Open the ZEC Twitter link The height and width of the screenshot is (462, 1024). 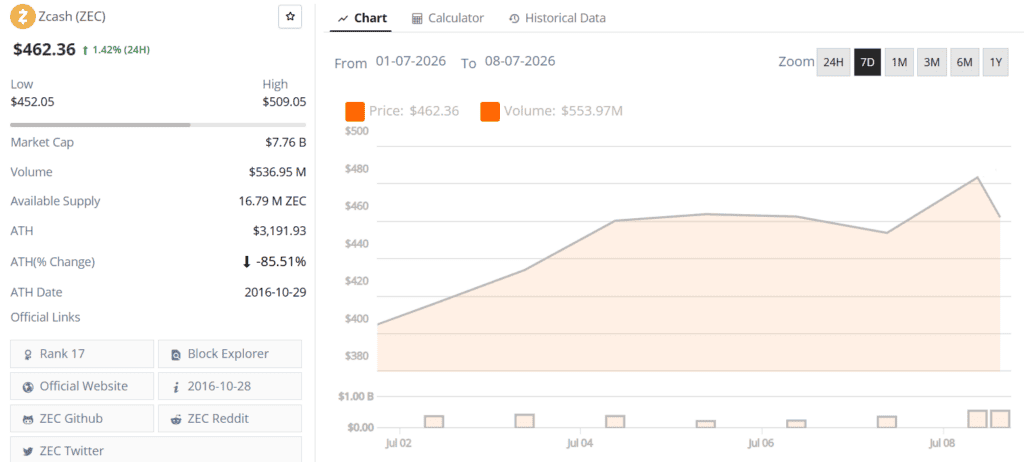tap(156, 450)
